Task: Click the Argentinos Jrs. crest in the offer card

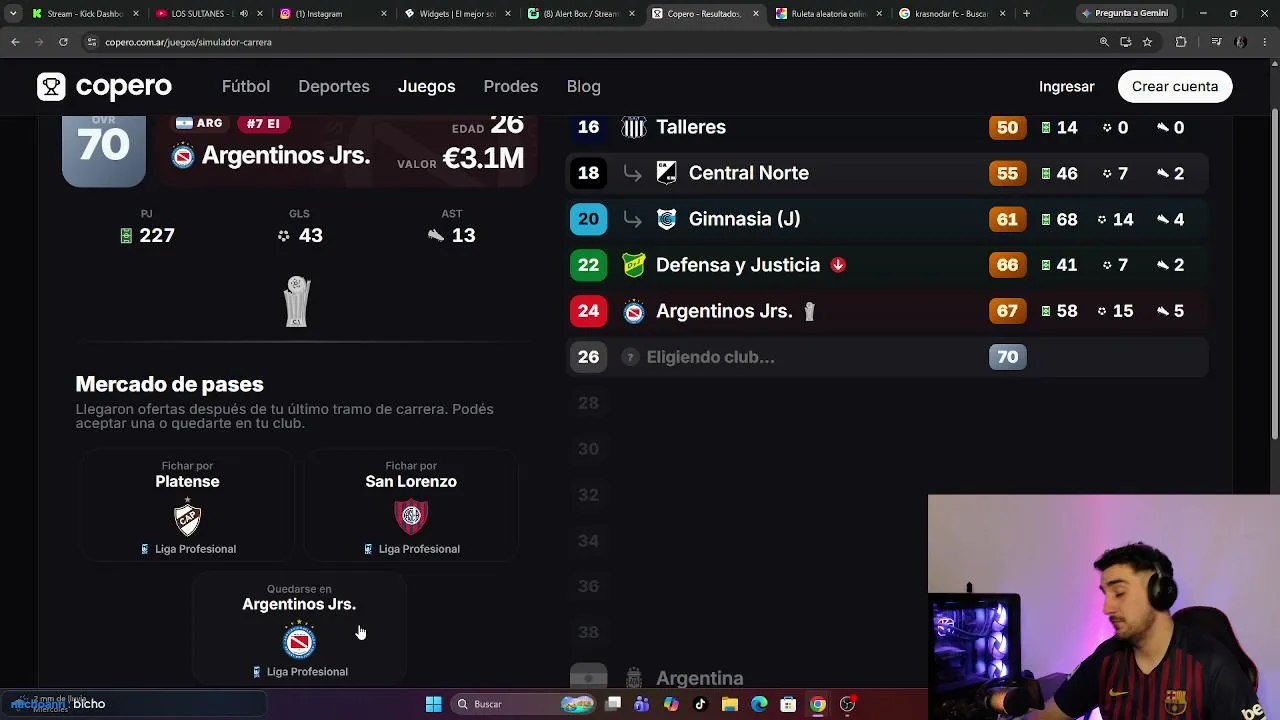Action: [299, 639]
